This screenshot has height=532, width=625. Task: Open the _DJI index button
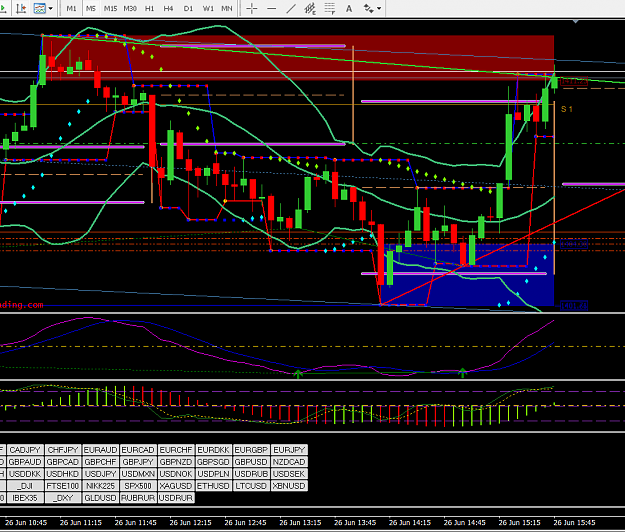click(x=25, y=486)
